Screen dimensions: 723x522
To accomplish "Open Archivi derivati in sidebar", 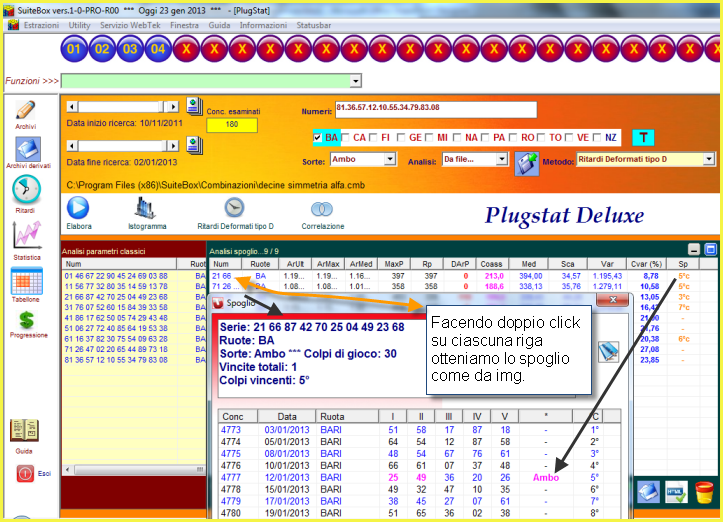I will tap(28, 150).
